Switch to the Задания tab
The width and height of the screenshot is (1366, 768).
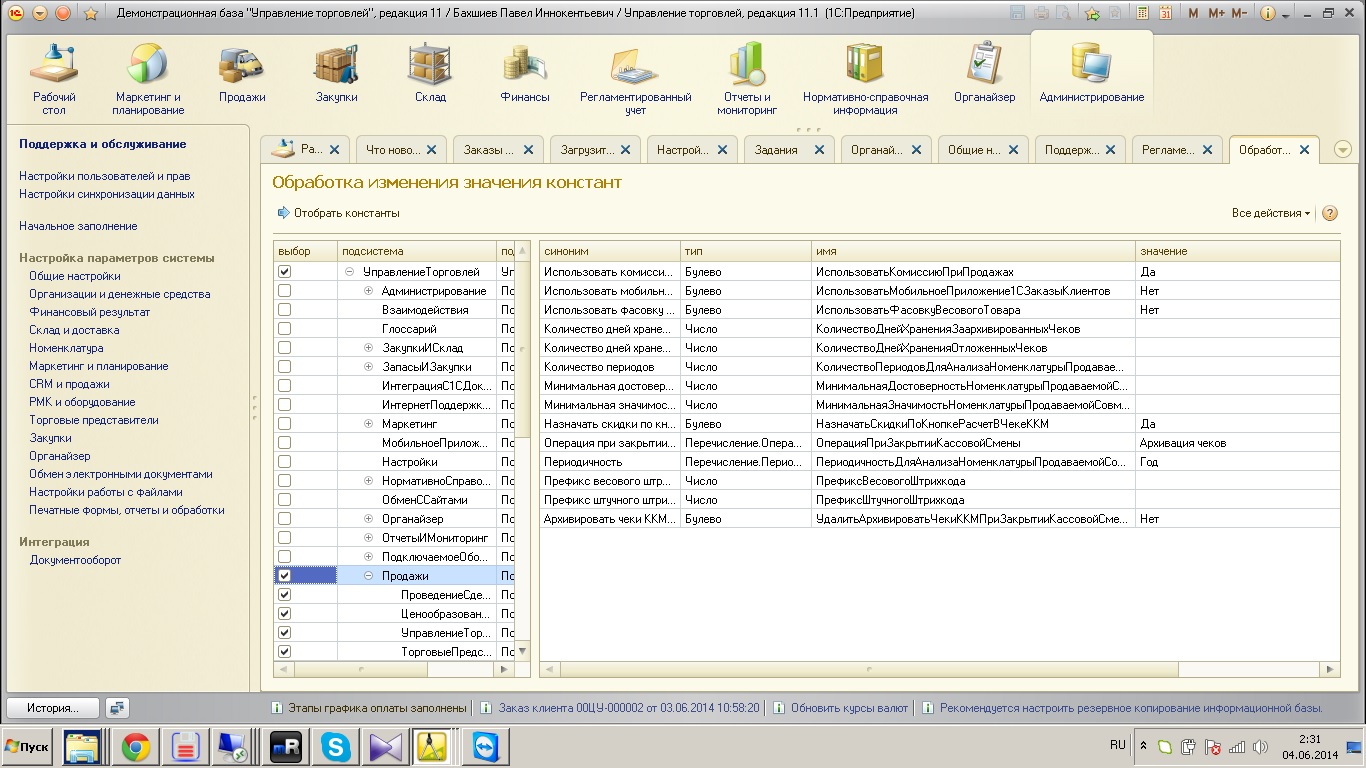[777, 150]
